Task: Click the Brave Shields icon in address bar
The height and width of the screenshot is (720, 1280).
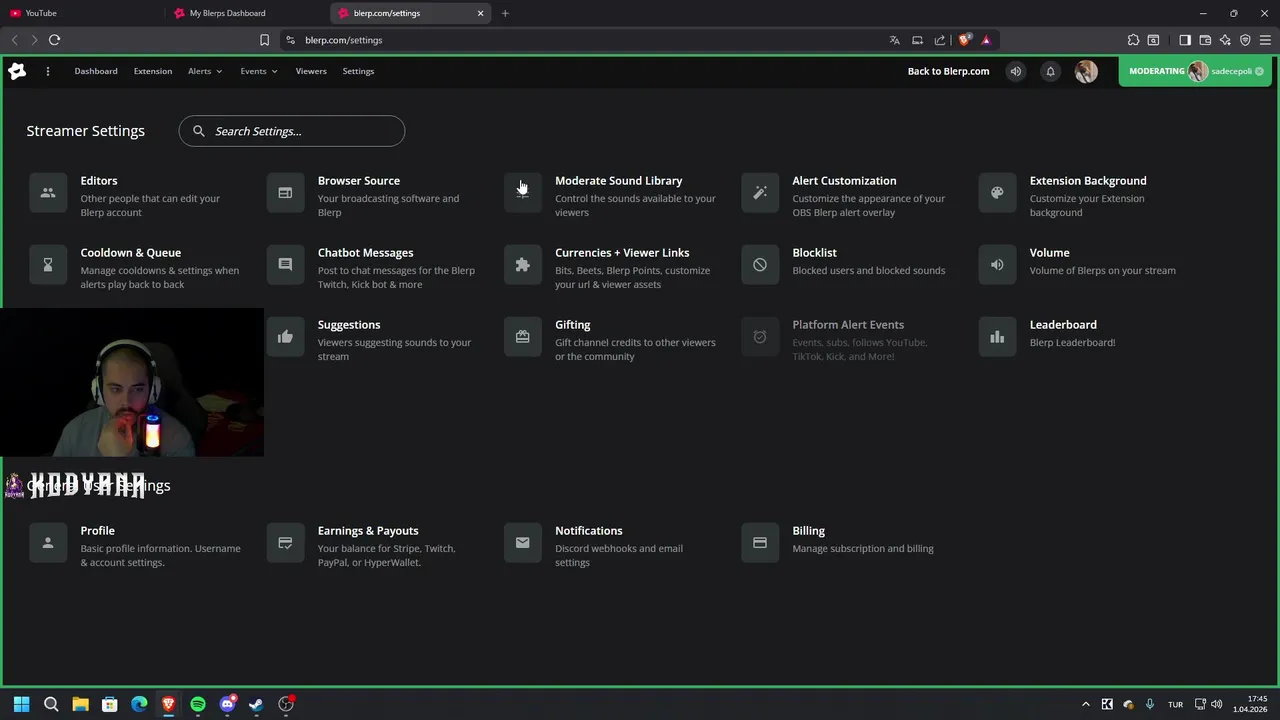Action: 964,40
